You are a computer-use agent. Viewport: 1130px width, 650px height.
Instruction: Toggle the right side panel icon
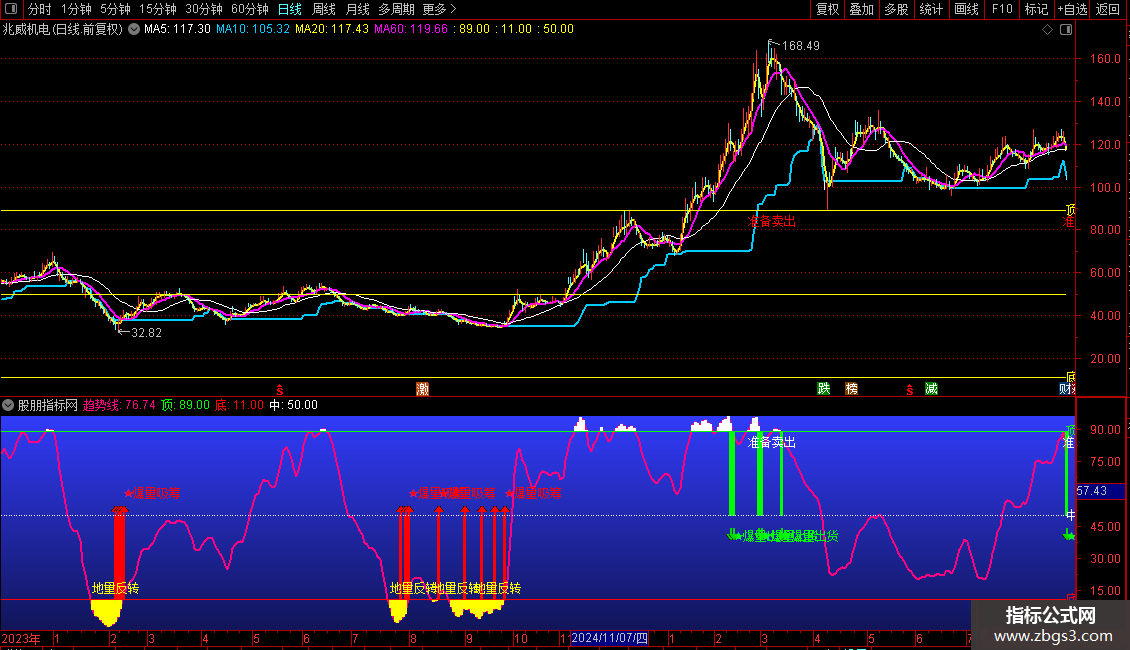[1066, 30]
